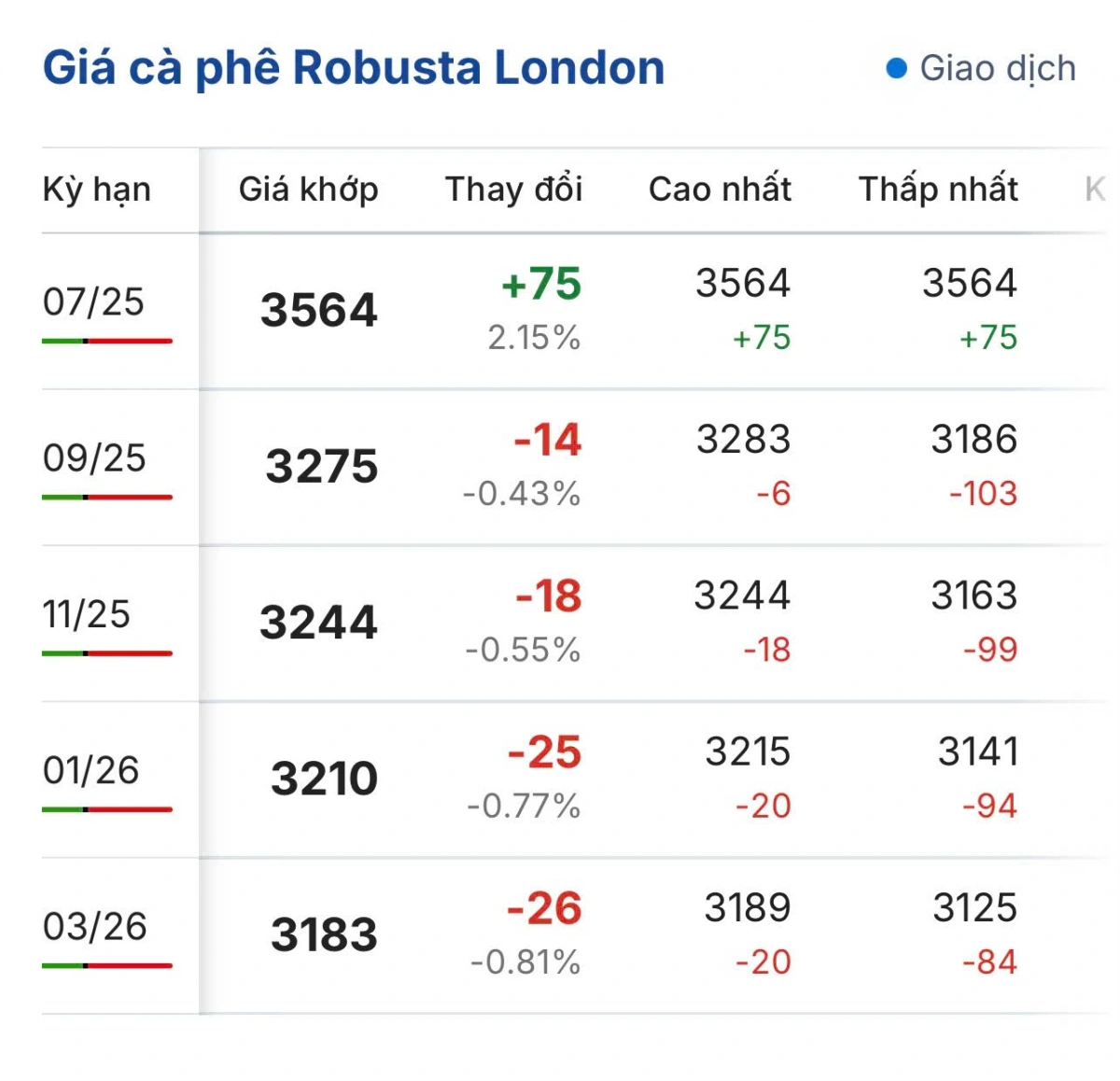Click the blue Giao dịch status dot
Screen dimensions: 1120x1081
896,68
